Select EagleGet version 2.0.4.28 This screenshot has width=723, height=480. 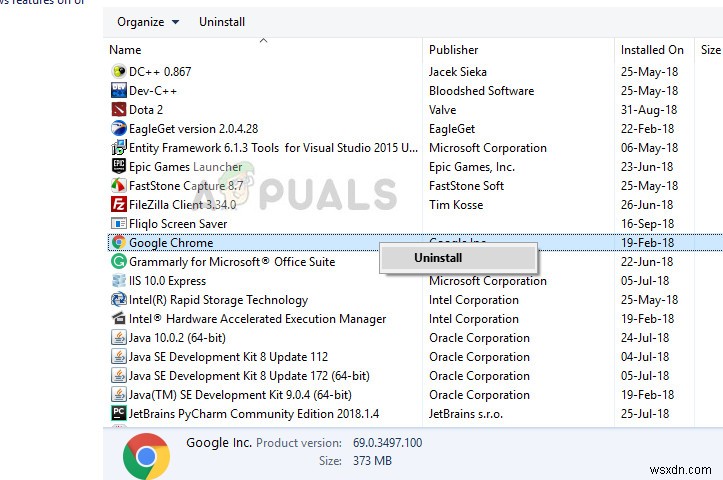tap(193, 129)
